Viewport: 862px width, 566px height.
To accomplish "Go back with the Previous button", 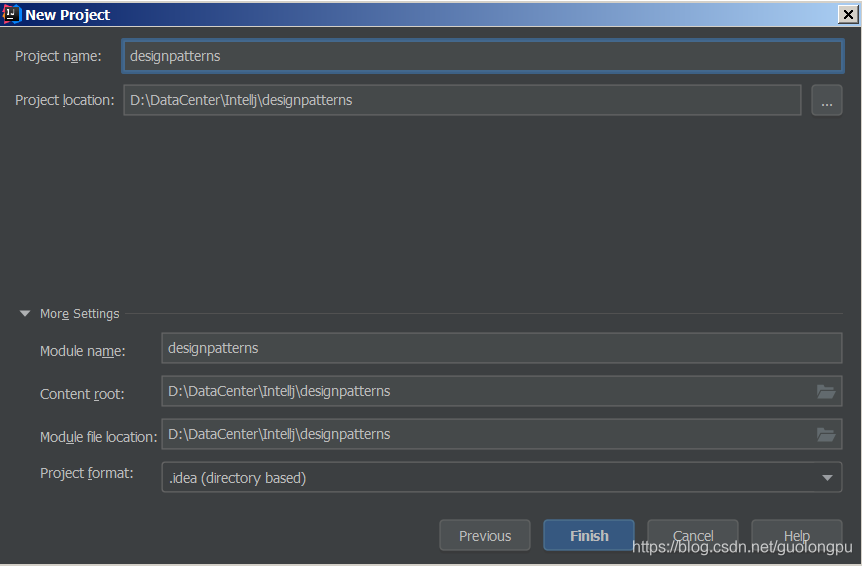I will coord(485,535).
